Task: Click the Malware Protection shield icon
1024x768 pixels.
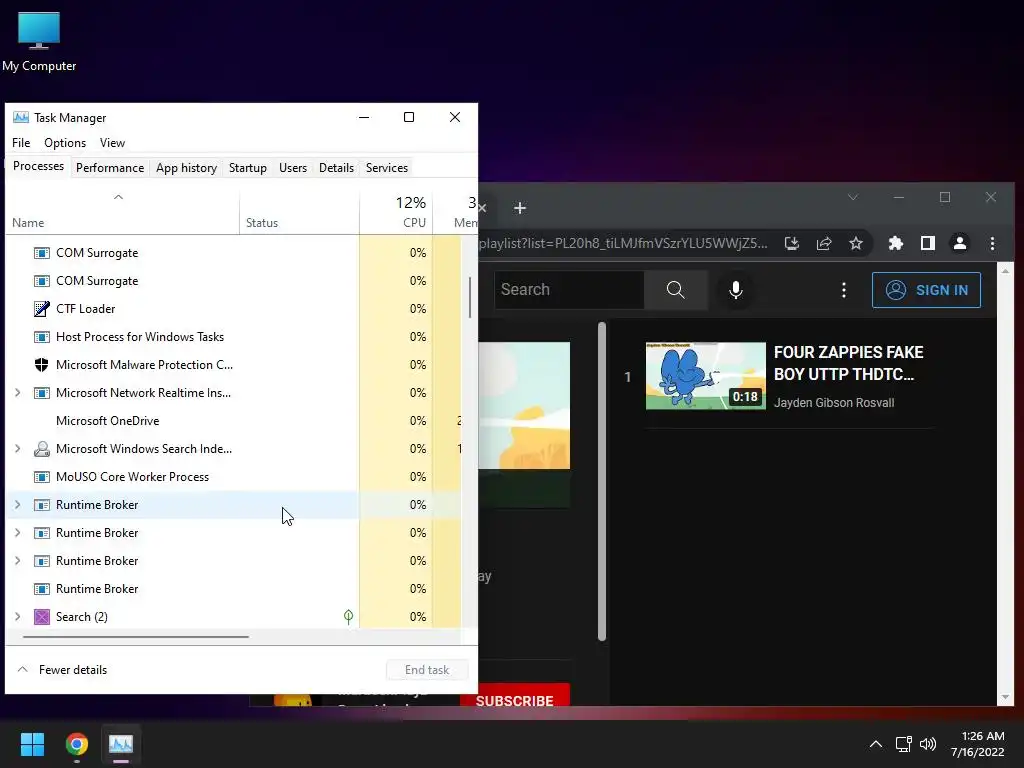Action: (x=42, y=365)
